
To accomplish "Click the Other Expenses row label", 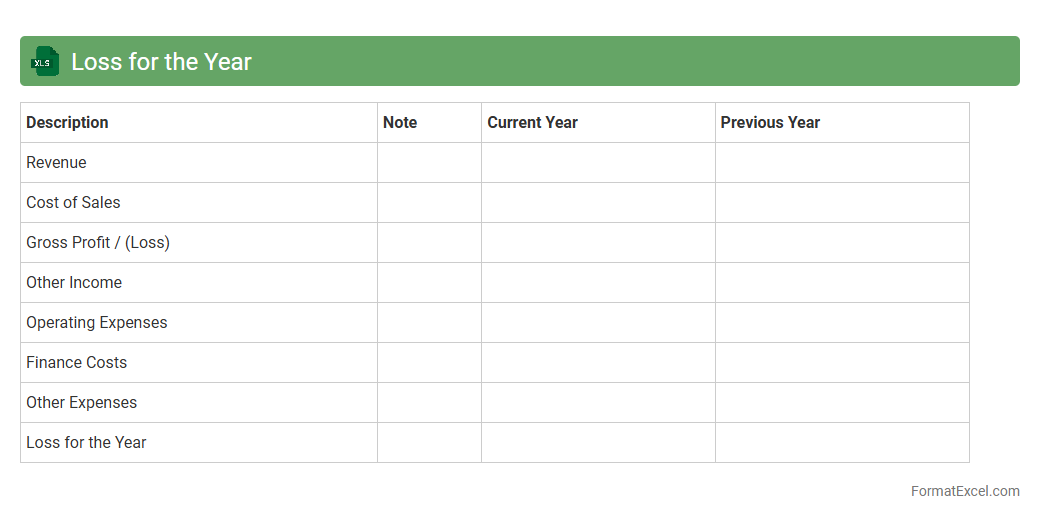I will 82,402.
